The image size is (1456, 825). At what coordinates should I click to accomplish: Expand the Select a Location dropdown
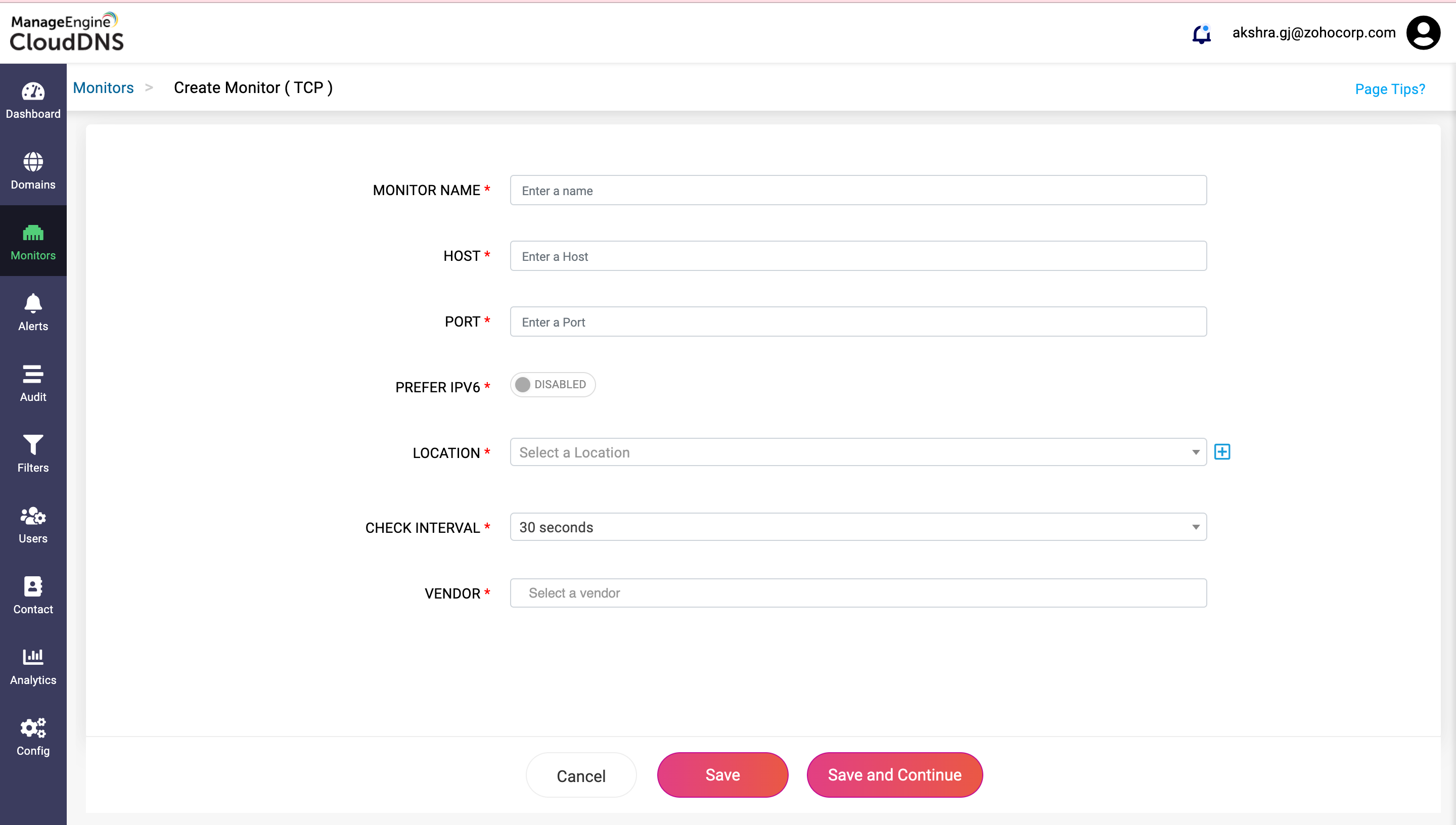tap(858, 452)
